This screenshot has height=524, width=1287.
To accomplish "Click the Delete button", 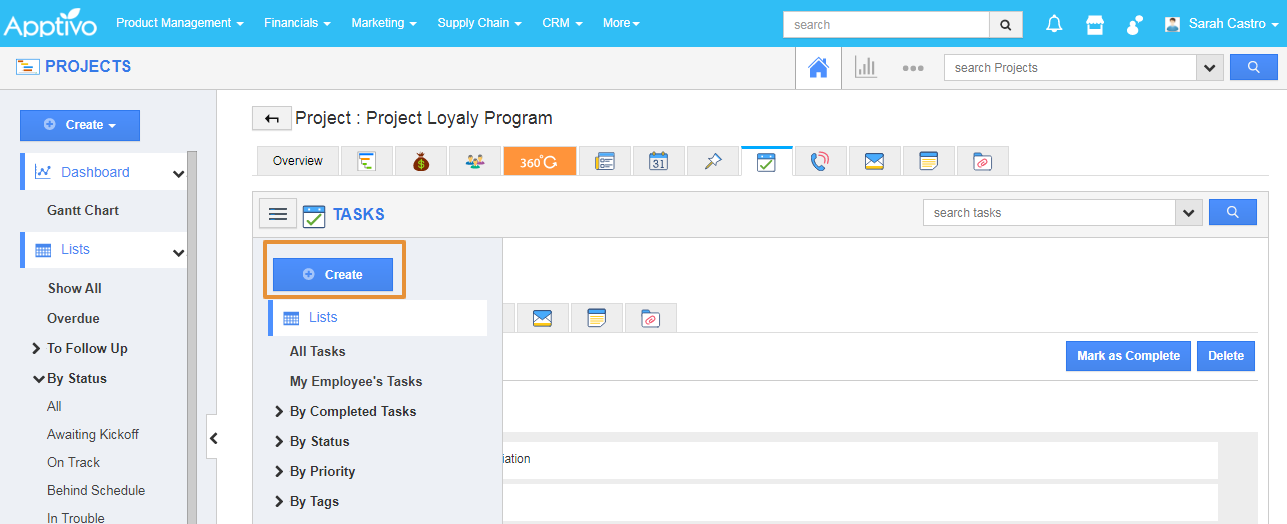I will (x=1226, y=356).
